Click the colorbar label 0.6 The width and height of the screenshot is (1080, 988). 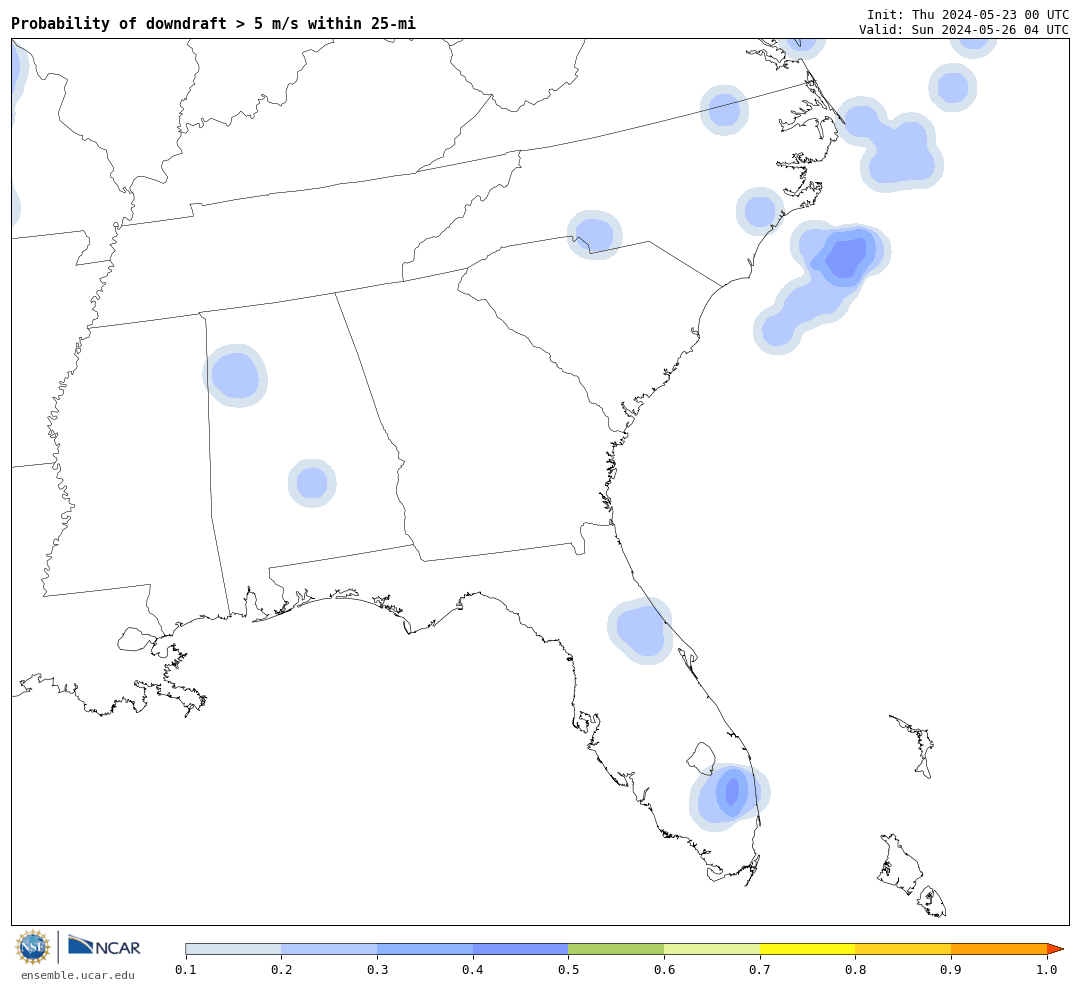click(664, 970)
